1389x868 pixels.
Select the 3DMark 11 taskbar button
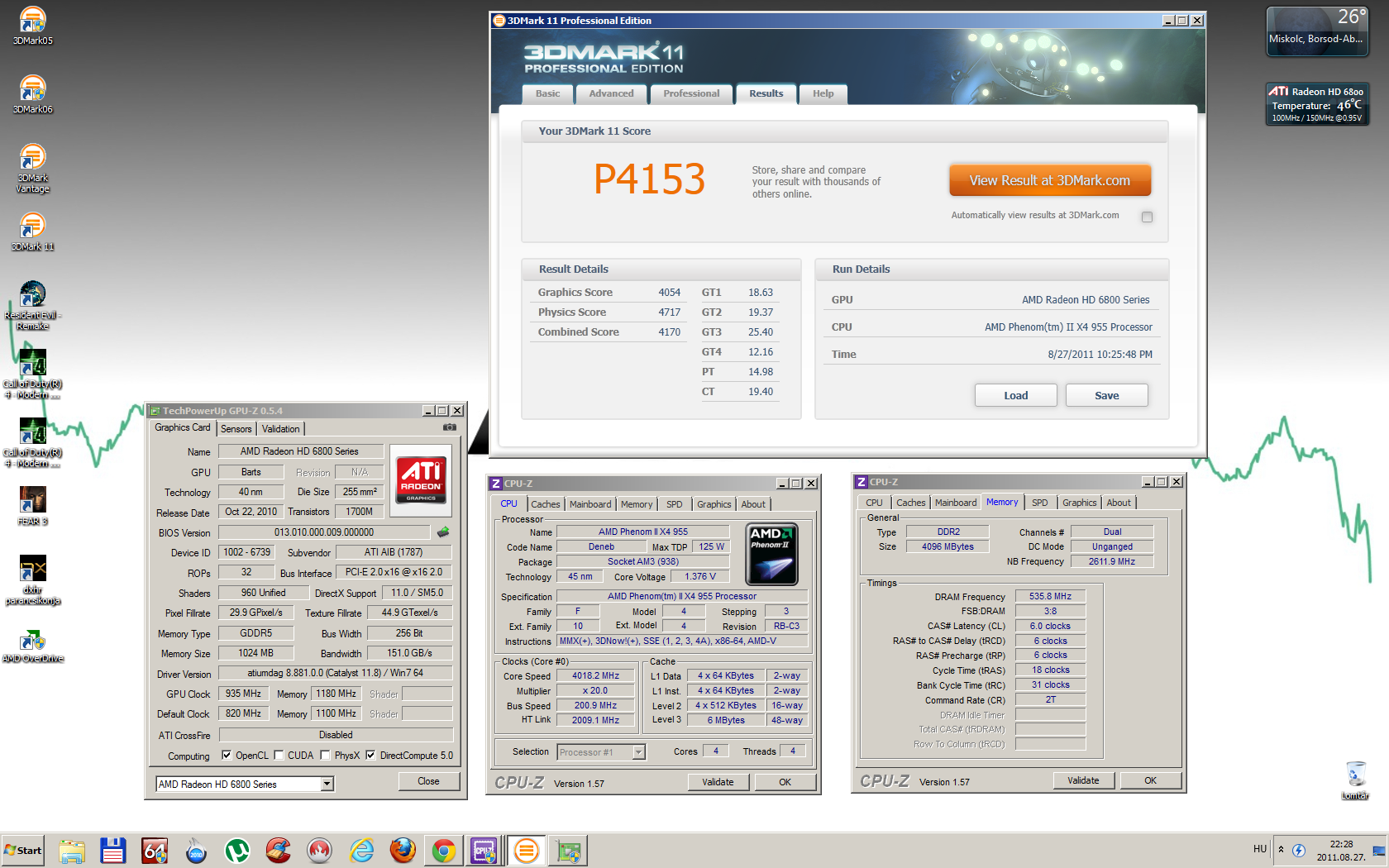pyautogui.click(x=526, y=850)
